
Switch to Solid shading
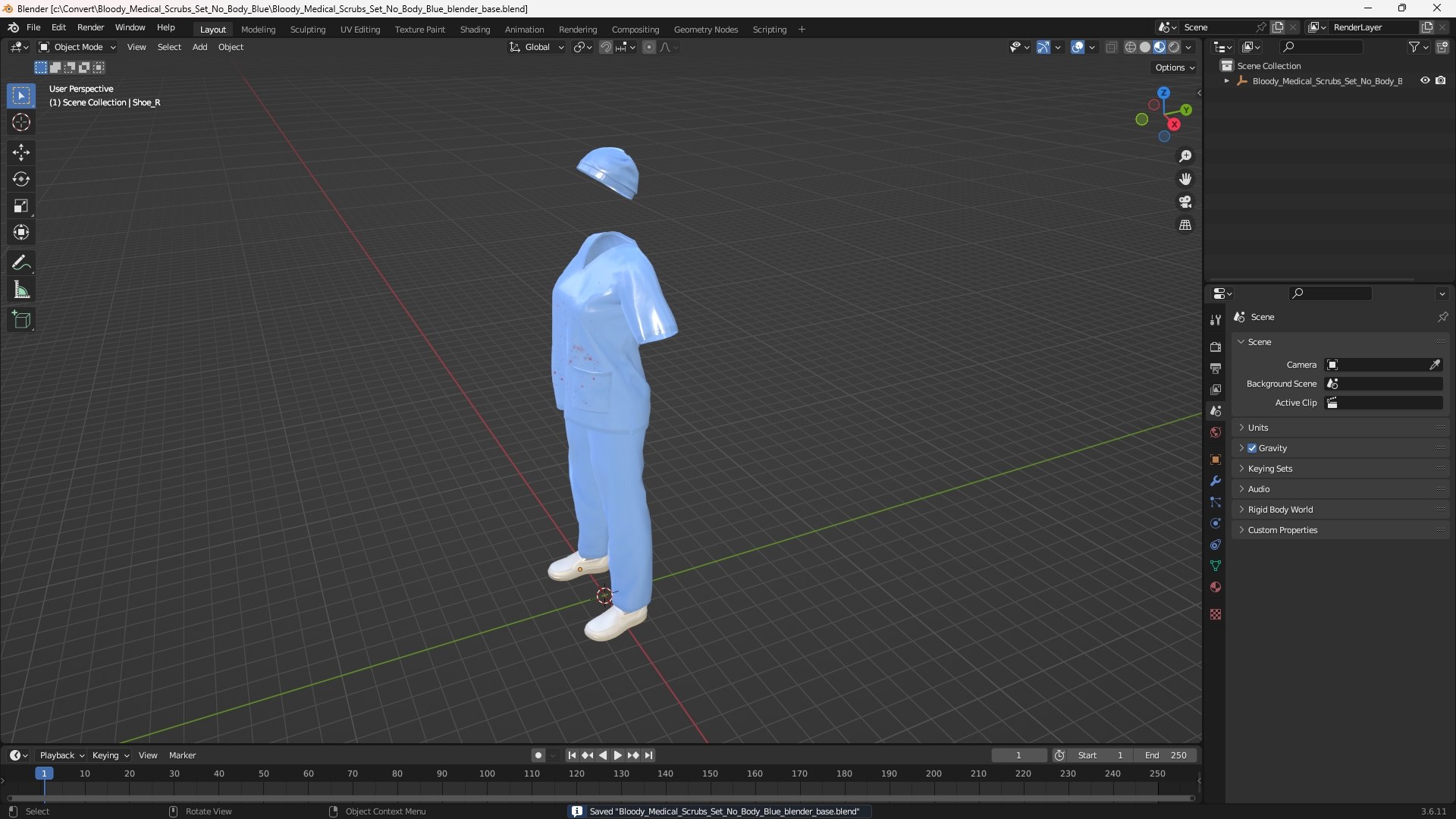(x=1145, y=47)
